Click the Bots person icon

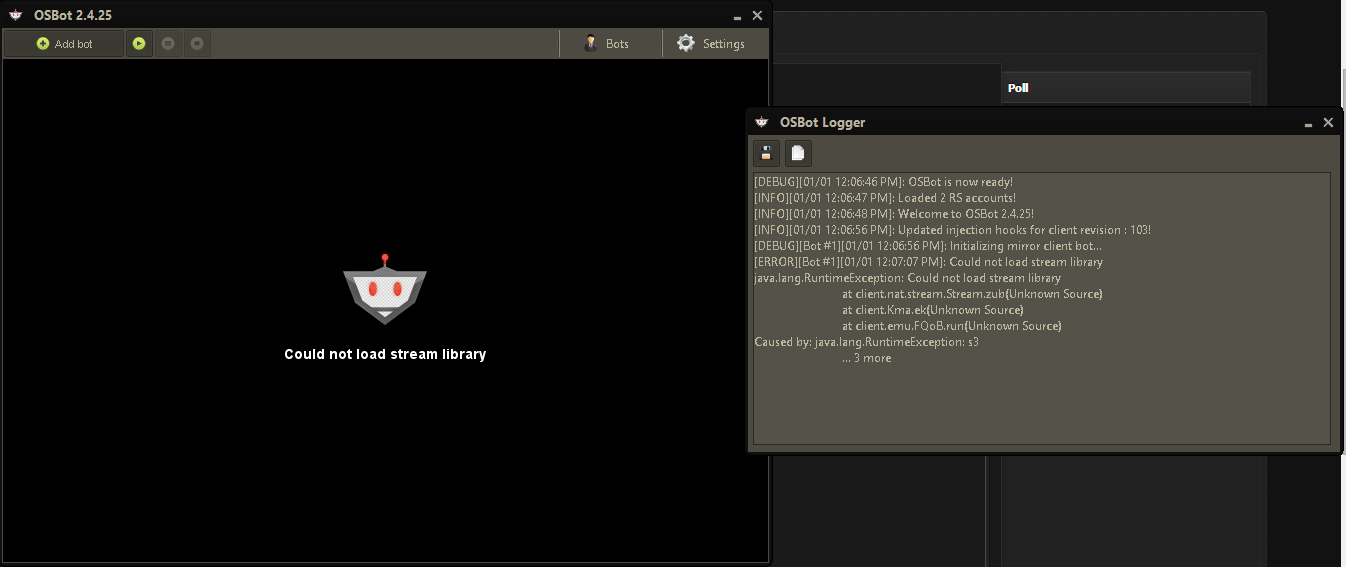(x=591, y=43)
